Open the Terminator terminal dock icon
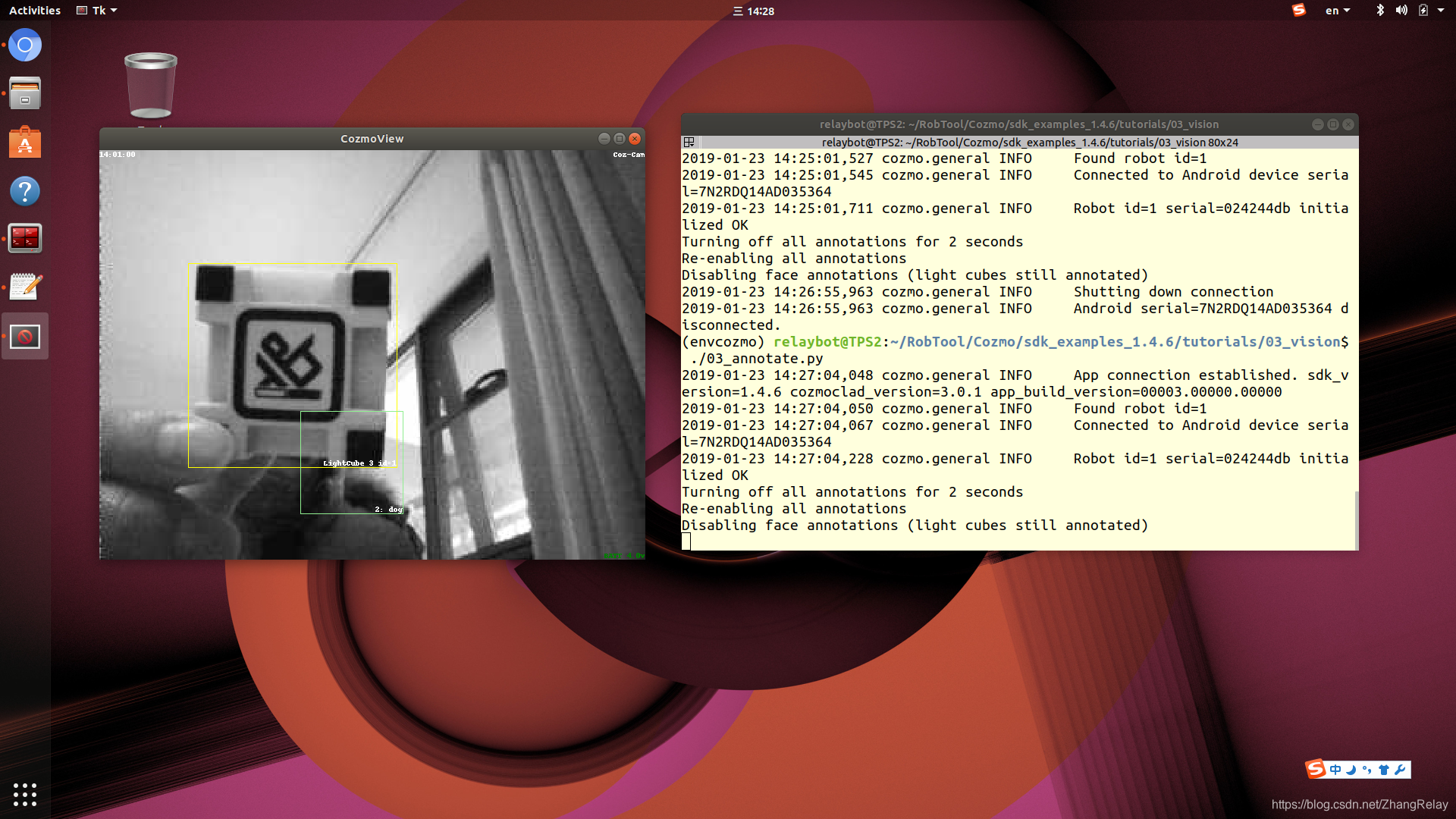The height and width of the screenshot is (819, 1456). (x=25, y=239)
